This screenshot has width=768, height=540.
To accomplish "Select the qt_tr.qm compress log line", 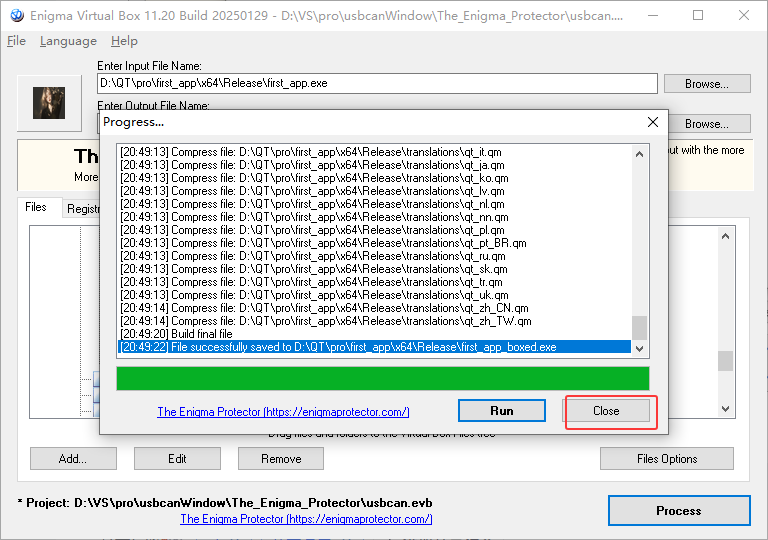I will 375,282.
